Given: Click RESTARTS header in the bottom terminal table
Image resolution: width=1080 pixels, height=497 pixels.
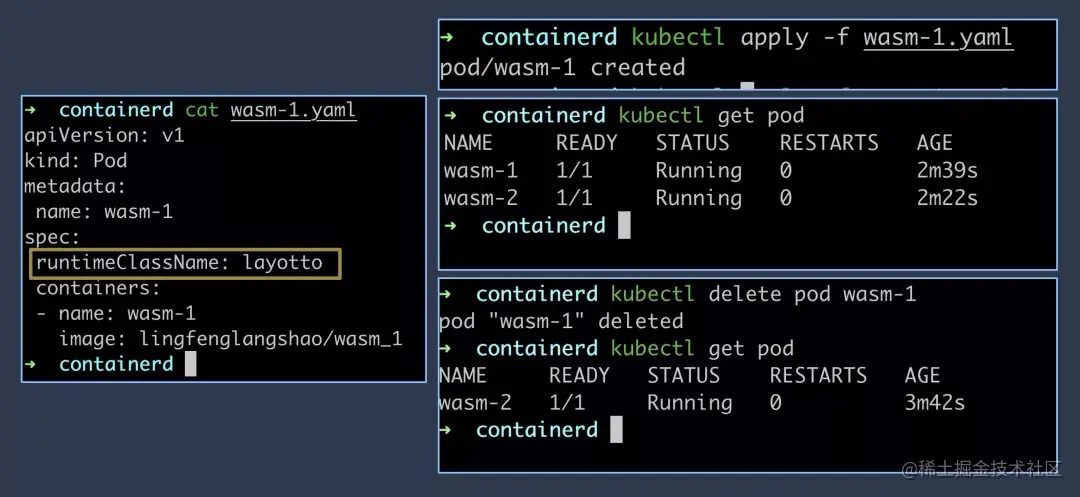Looking at the screenshot, I should coord(818,375).
